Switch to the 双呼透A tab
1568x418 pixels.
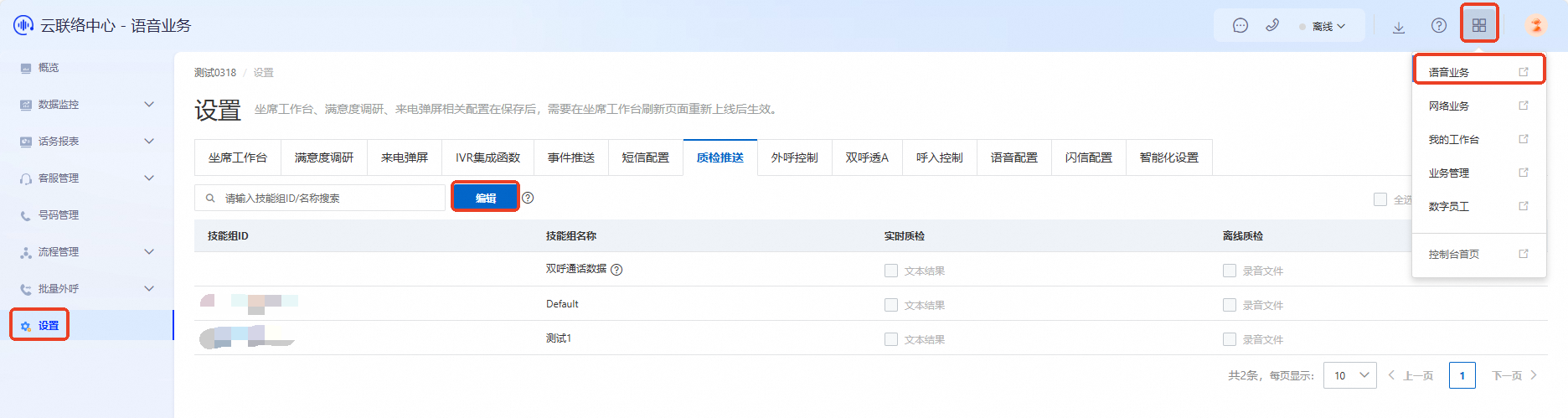point(867,157)
